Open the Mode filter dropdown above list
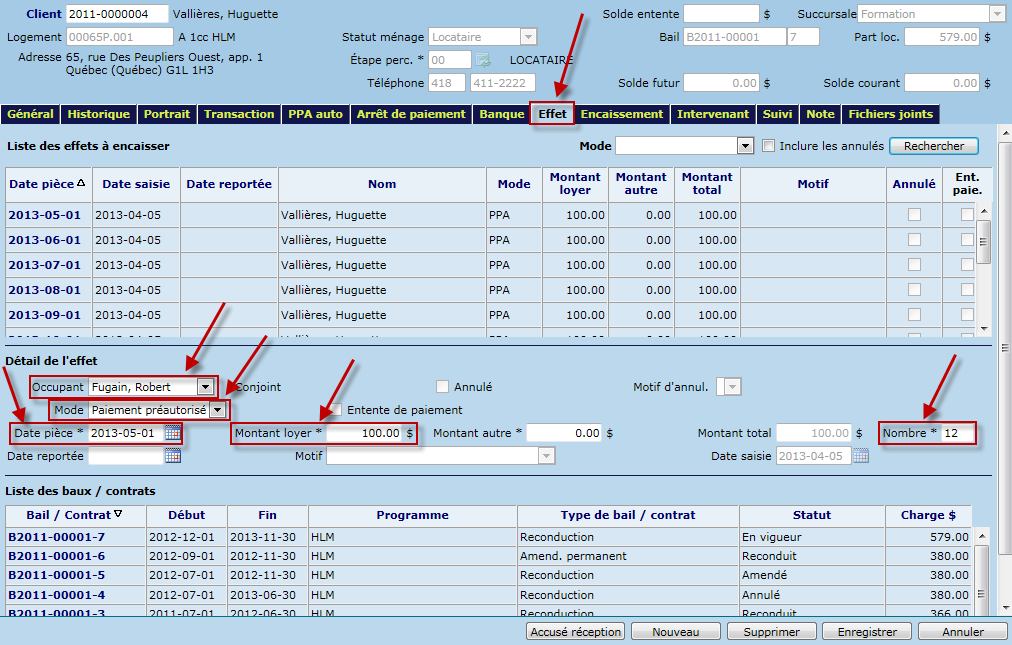 tap(744, 146)
